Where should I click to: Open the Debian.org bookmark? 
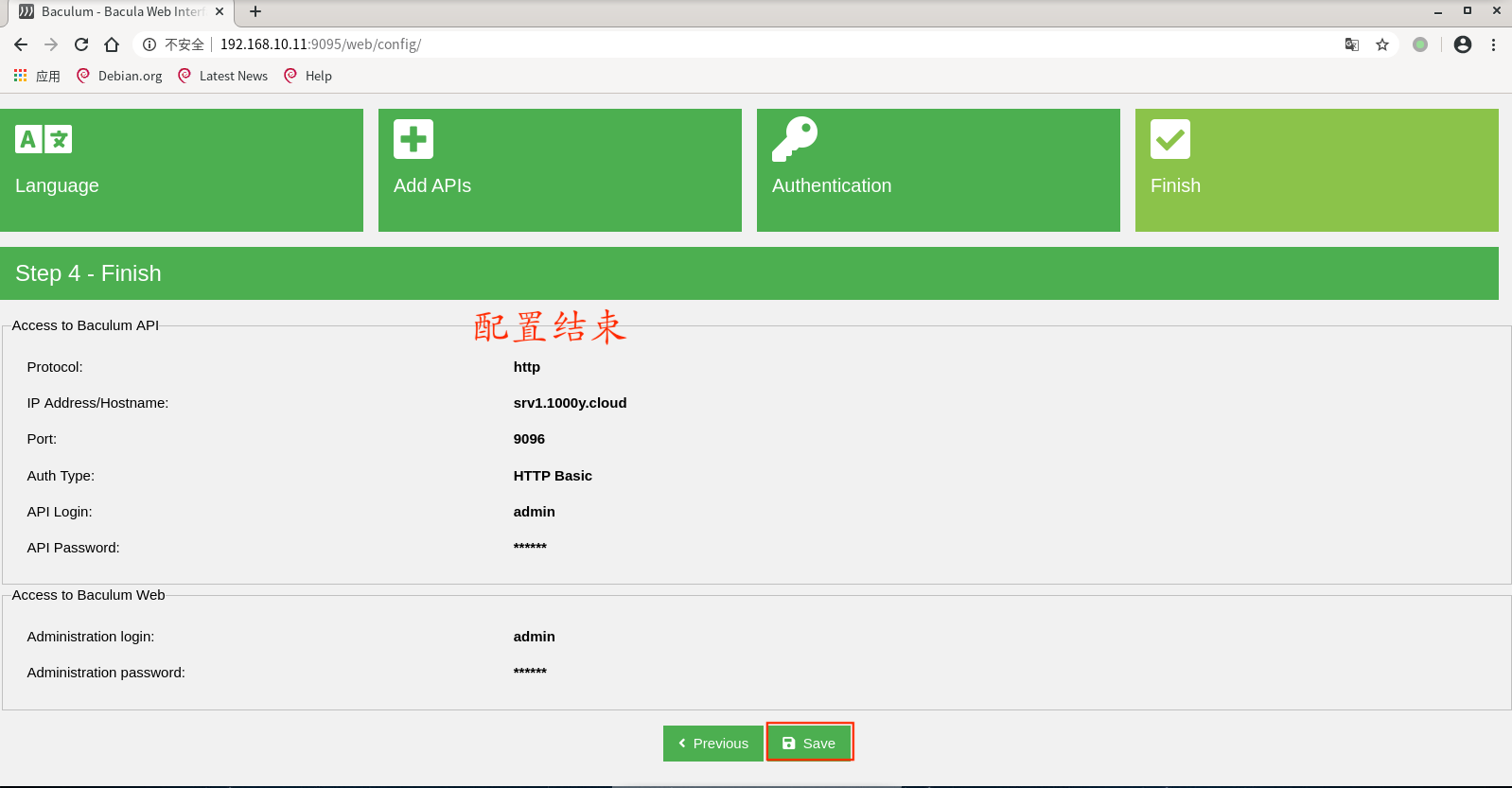point(119,76)
